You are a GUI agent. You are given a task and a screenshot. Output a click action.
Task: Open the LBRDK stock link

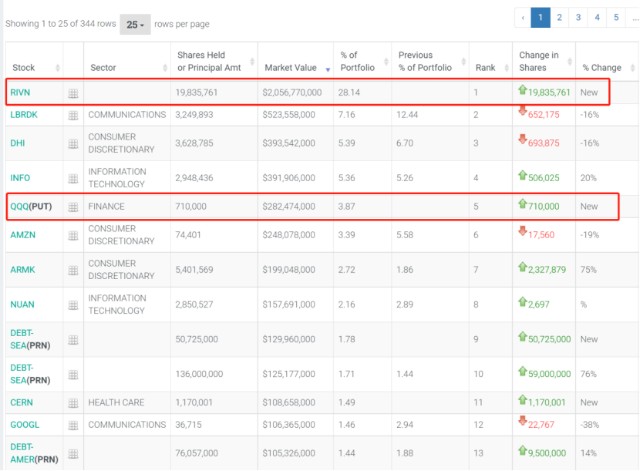click(x=24, y=115)
